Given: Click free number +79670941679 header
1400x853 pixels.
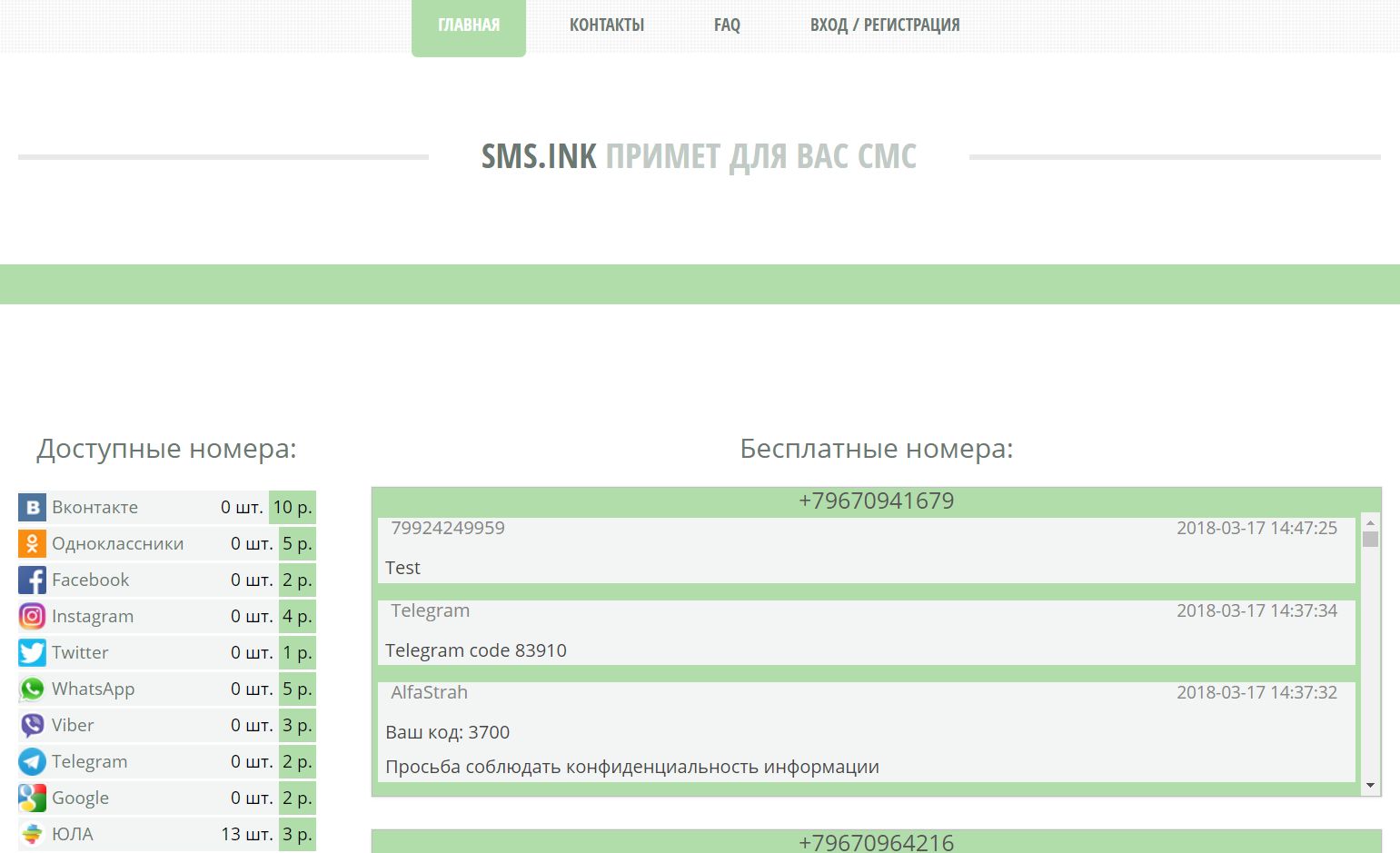Looking at the screenshot, I should click(876, 501).
